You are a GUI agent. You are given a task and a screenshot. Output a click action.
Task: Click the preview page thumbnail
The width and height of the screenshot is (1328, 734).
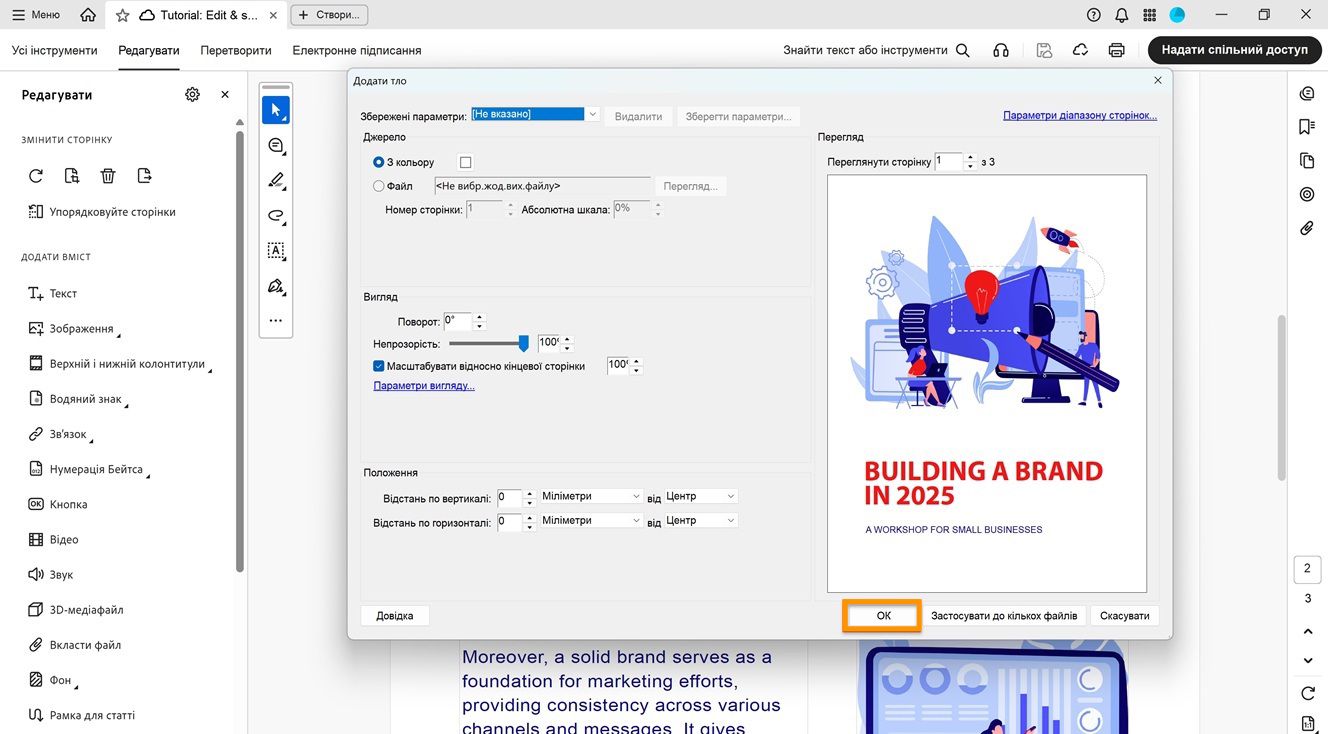tap(987, 384)
